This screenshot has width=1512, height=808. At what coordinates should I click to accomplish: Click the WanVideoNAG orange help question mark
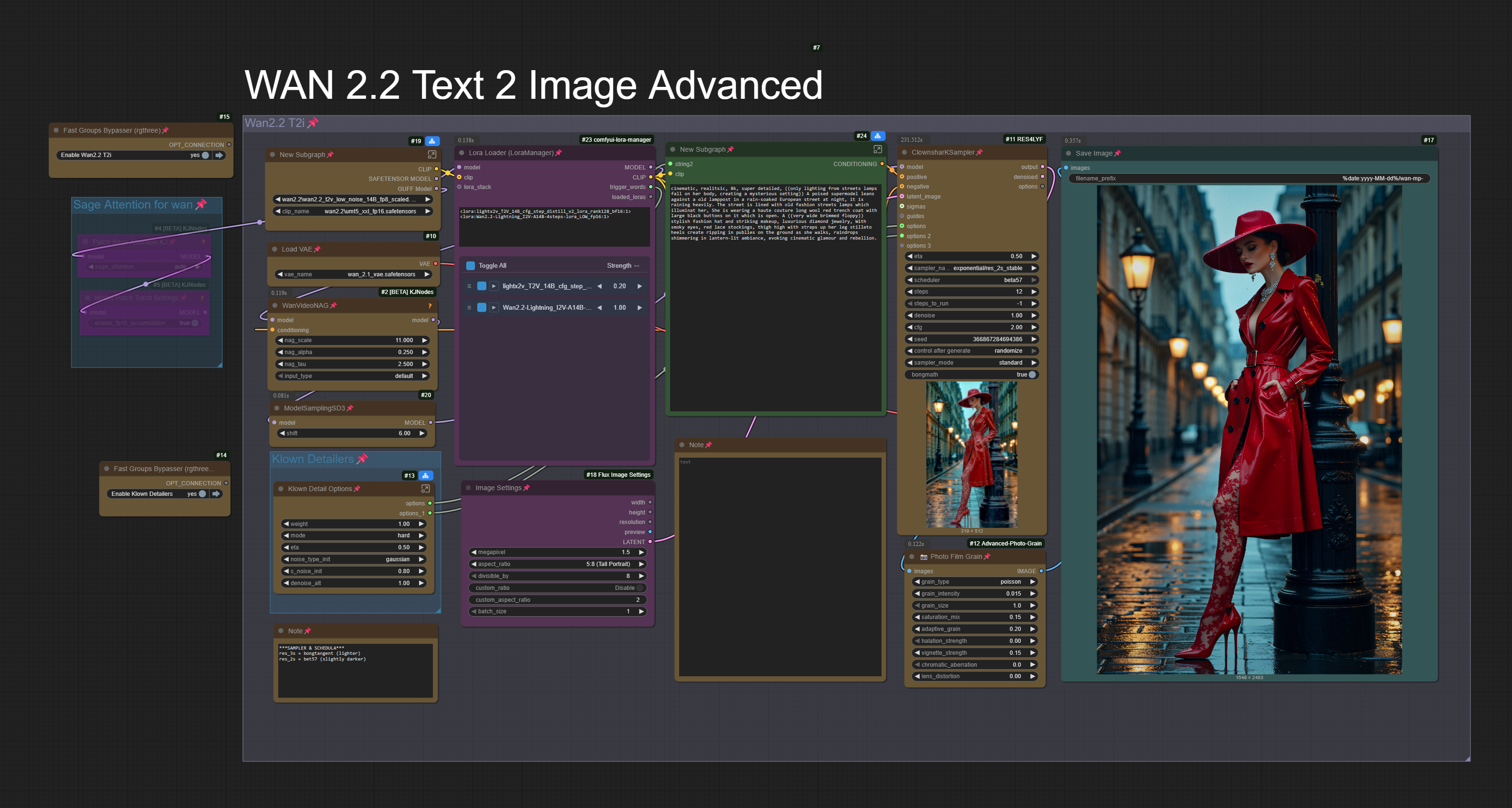click(x=430, y=306)
